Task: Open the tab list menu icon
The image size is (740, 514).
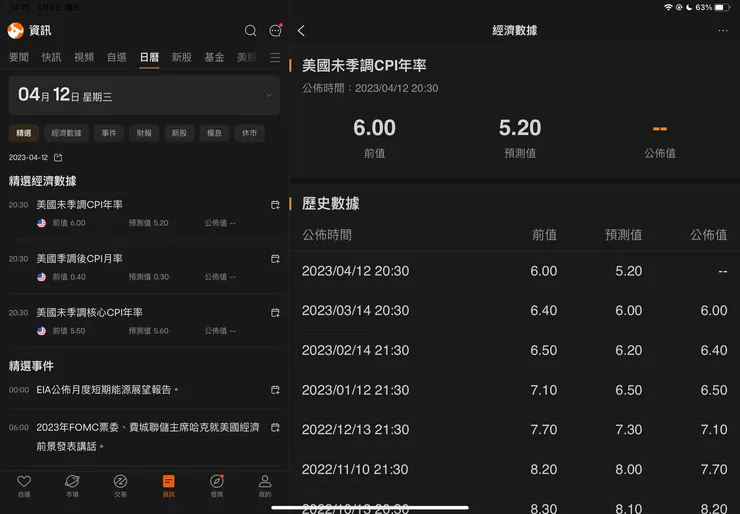Action: click(275, 58)
